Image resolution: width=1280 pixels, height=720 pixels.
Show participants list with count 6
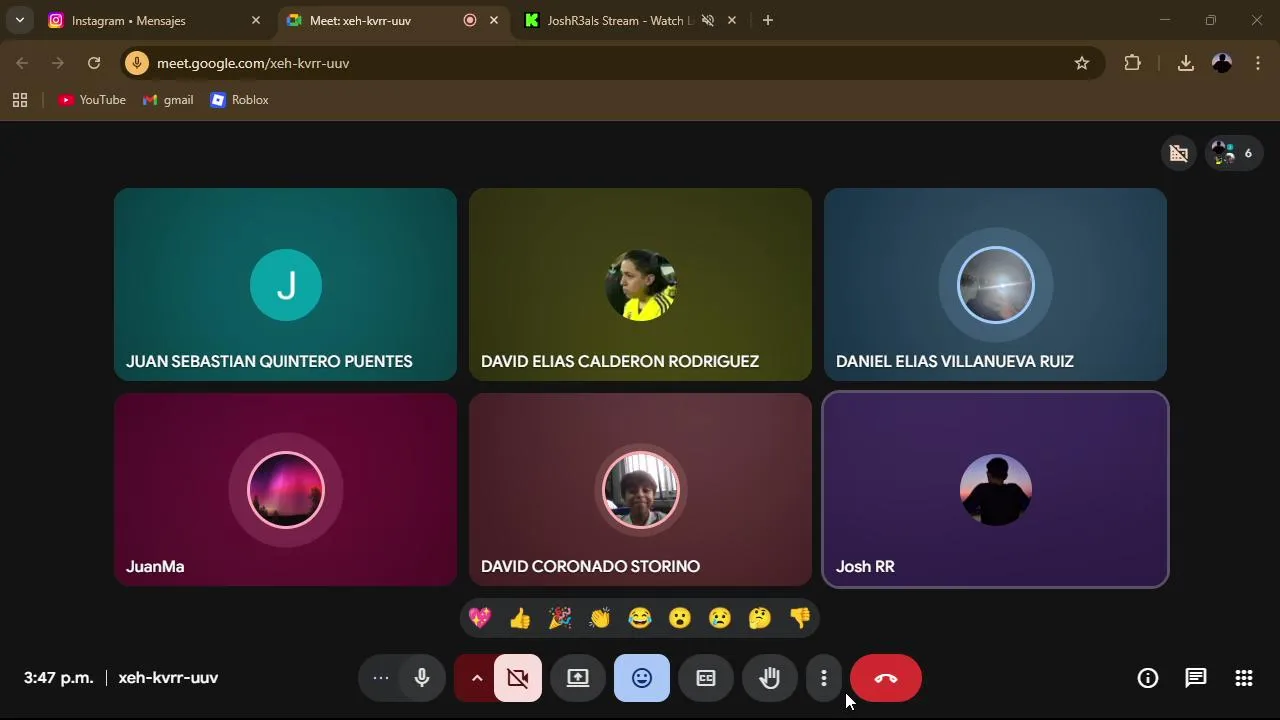tap(1233, 153)
